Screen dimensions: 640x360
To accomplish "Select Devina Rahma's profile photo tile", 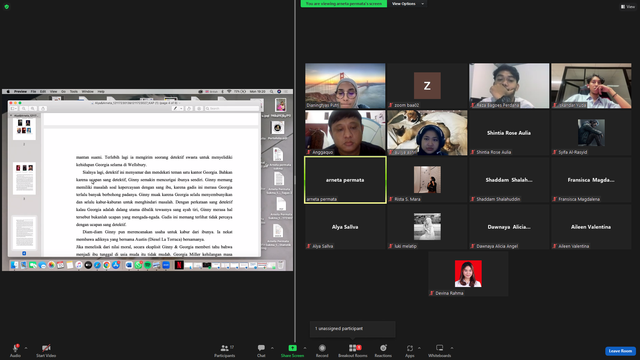I will (468, 273).
